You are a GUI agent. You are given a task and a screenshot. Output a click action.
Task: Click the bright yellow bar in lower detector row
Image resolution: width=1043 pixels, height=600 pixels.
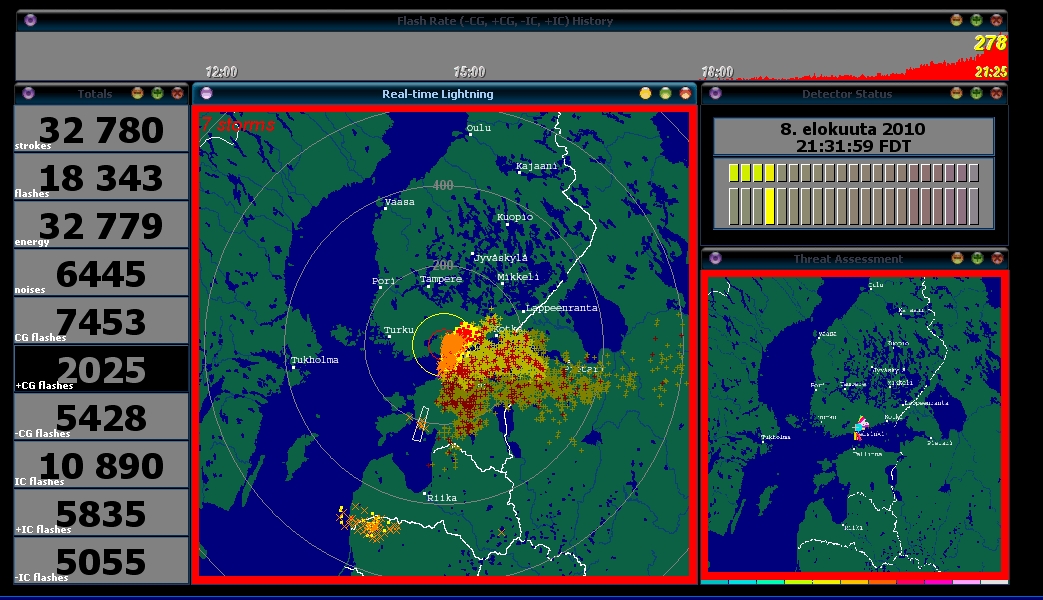coord(770,206)
